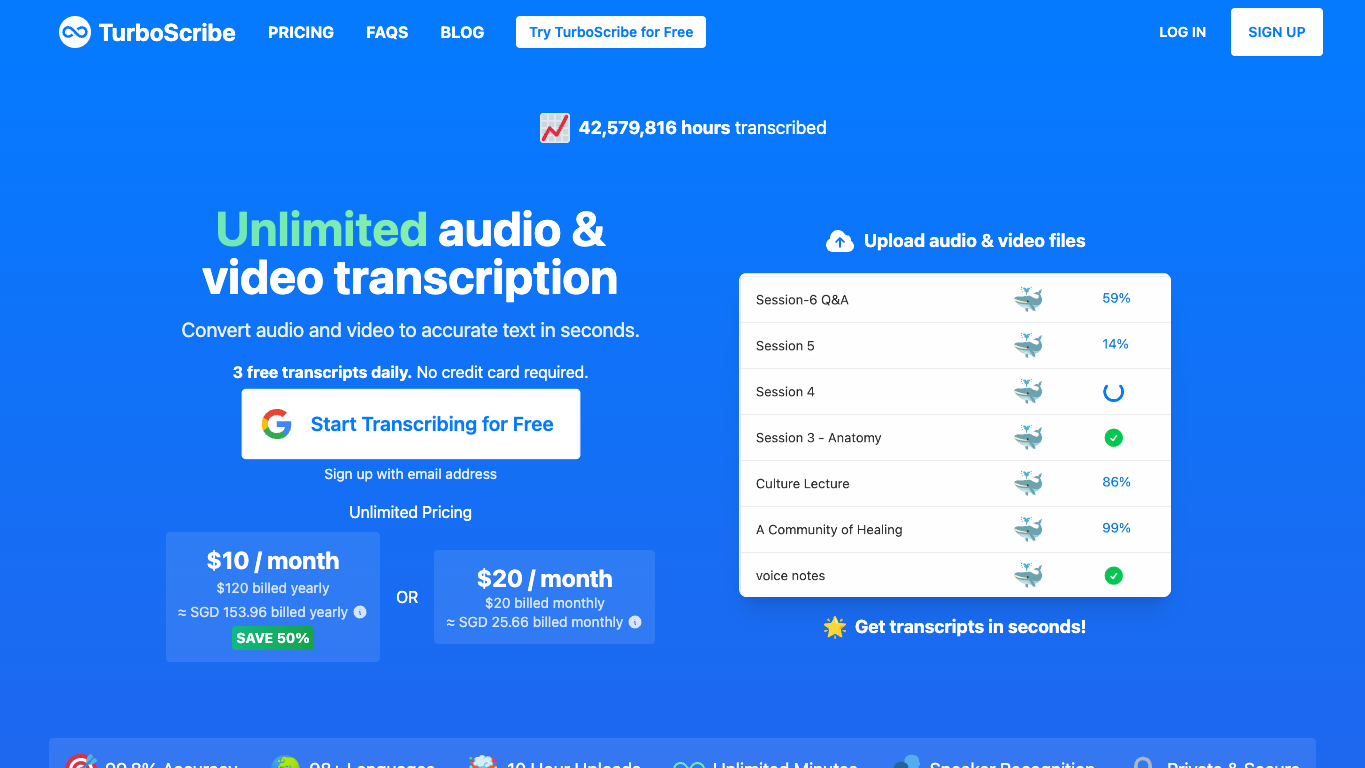Open the FAQS menu item

click(x=387, y=32)
